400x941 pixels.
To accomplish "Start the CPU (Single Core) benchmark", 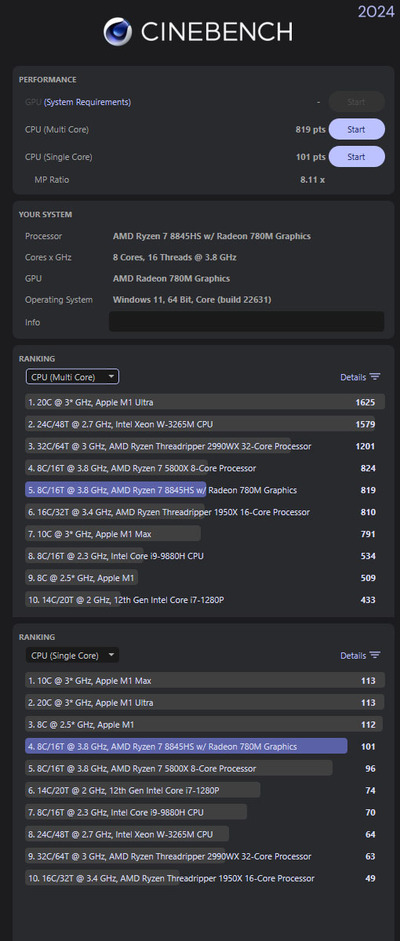I will tap(356, 157).
